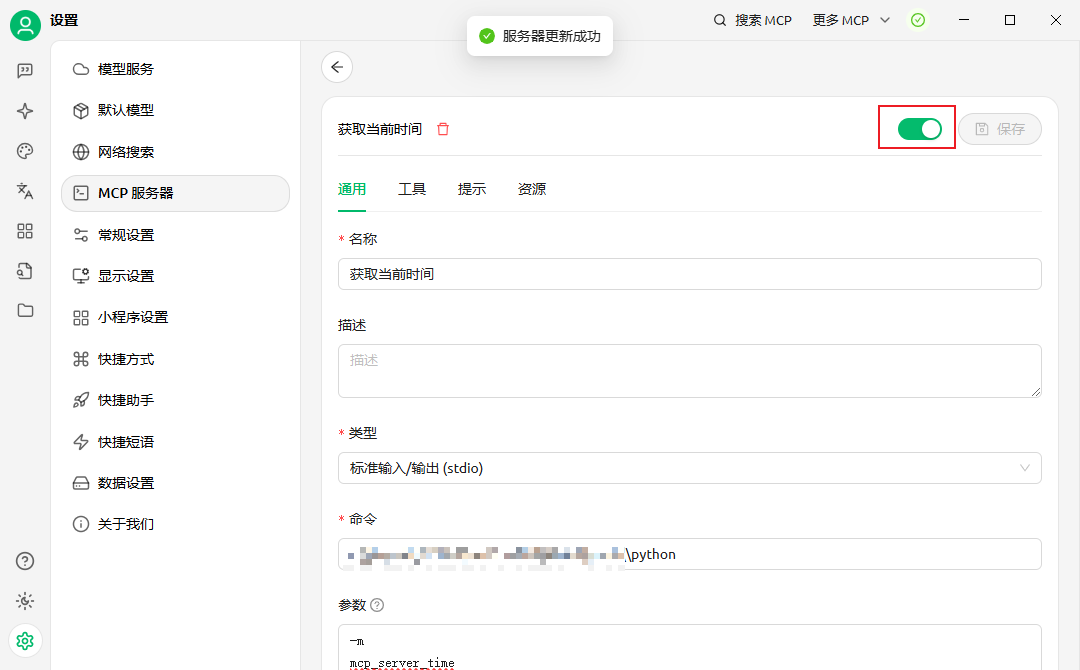The height and width of the screenshot is (670, 1080).
Task: Delete the 获取当前时间 server with trash icon
Action: [x=443, y=129]
